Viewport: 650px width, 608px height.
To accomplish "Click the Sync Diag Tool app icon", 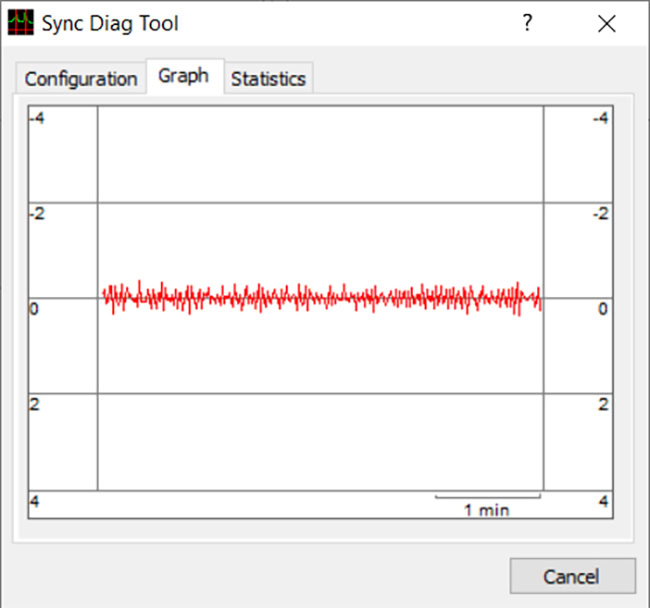I will (x=21, y=23).
